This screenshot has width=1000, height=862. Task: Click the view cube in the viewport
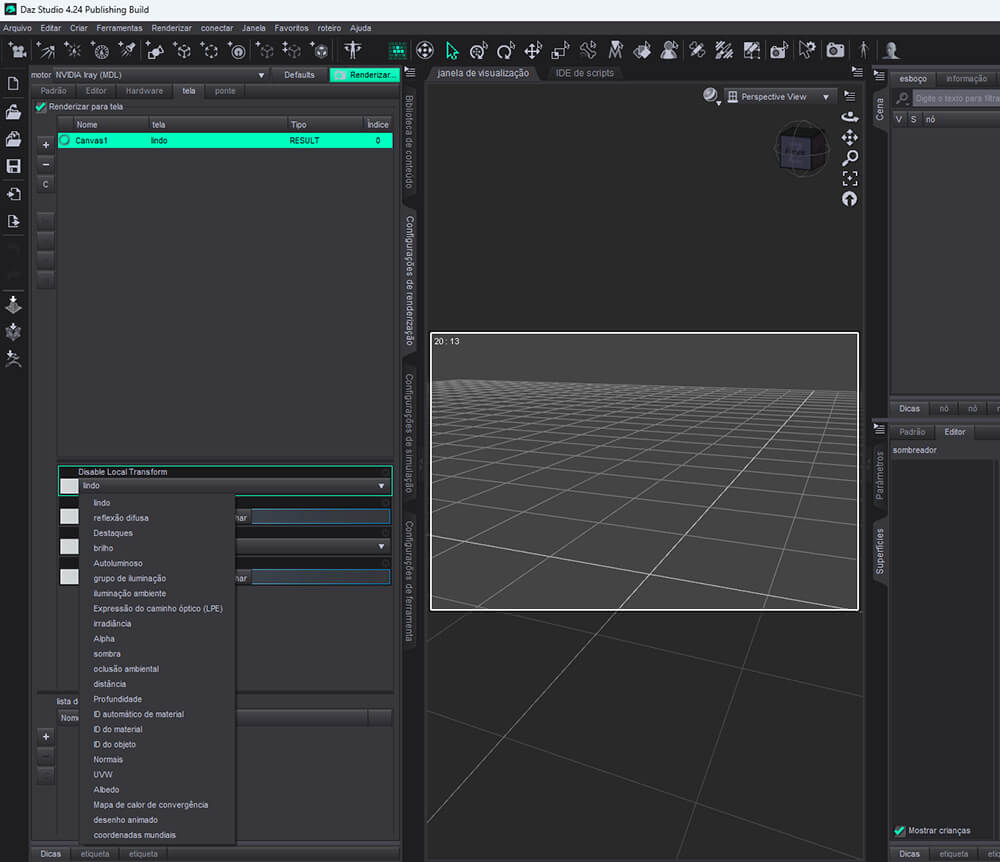[x=802, y=149]
